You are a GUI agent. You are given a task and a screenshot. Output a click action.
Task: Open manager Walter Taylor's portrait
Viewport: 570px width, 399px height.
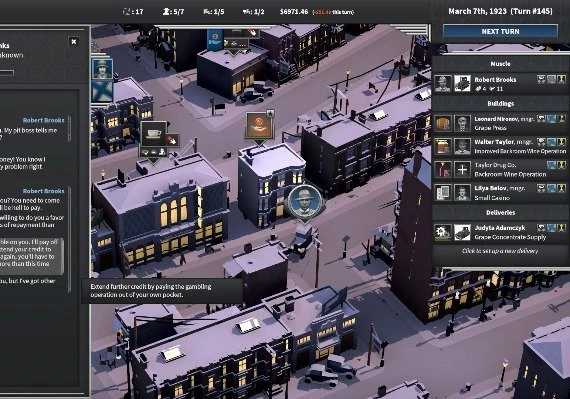click(462, 146)
